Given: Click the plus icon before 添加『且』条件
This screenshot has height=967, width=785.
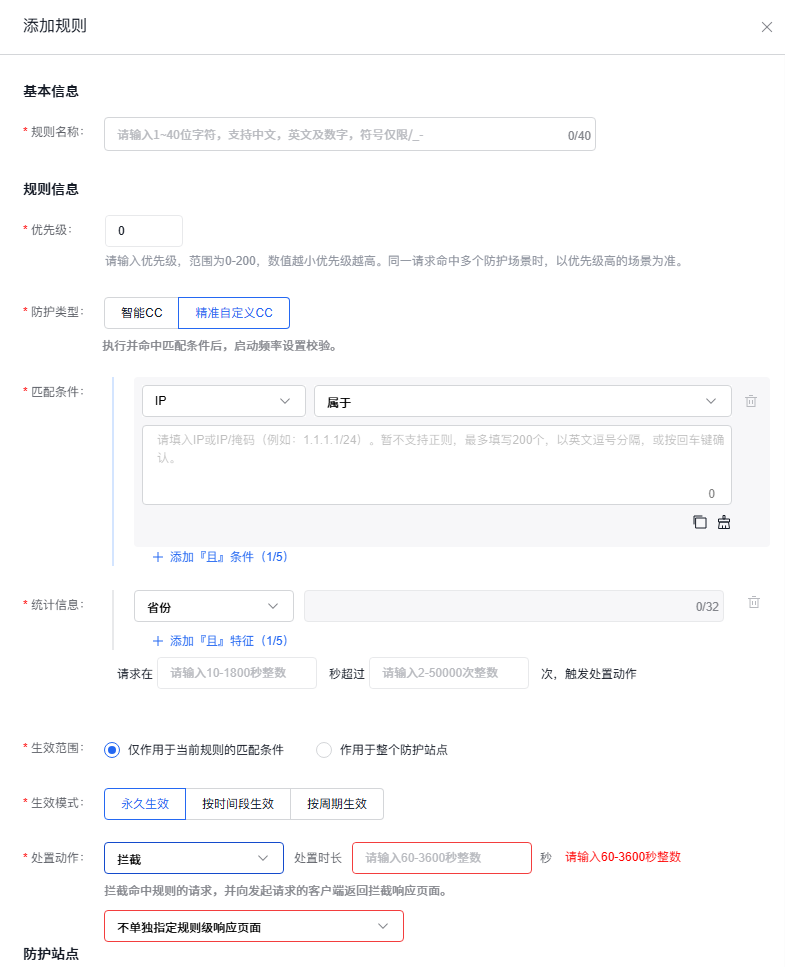Looking at the screenshot, I should (158, 557).
